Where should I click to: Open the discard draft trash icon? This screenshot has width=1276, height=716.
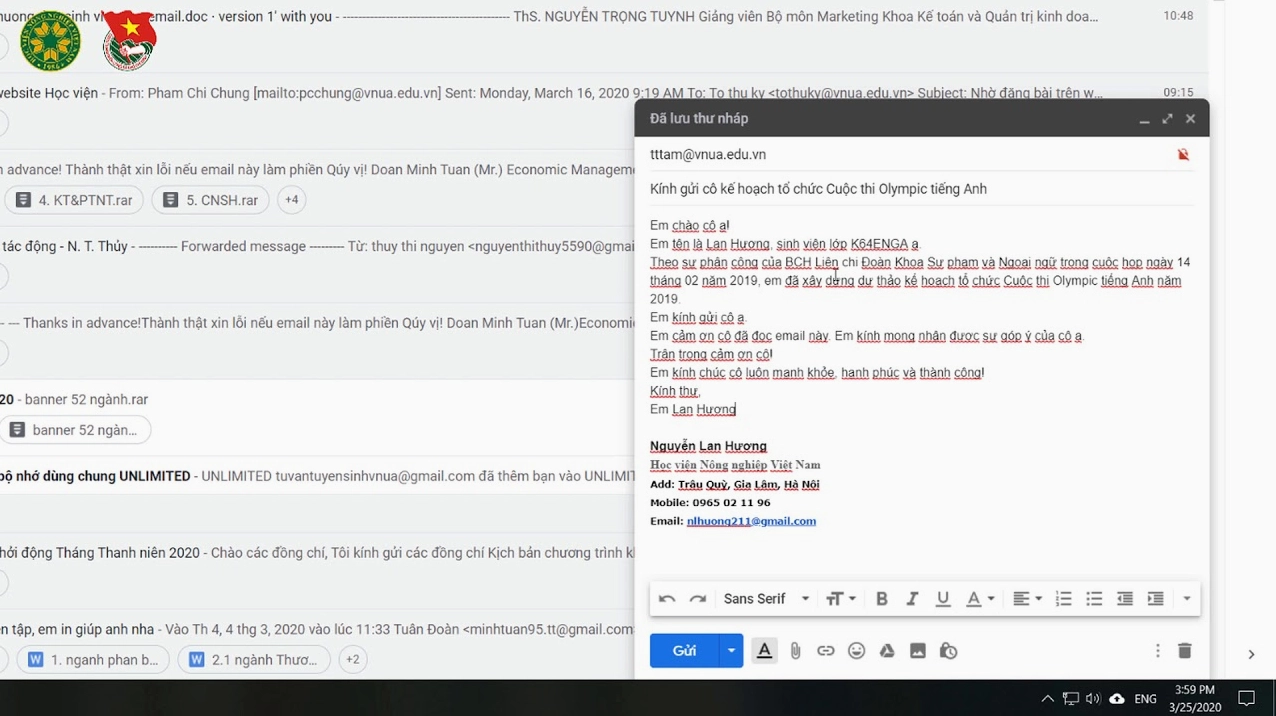[1185, 651]
